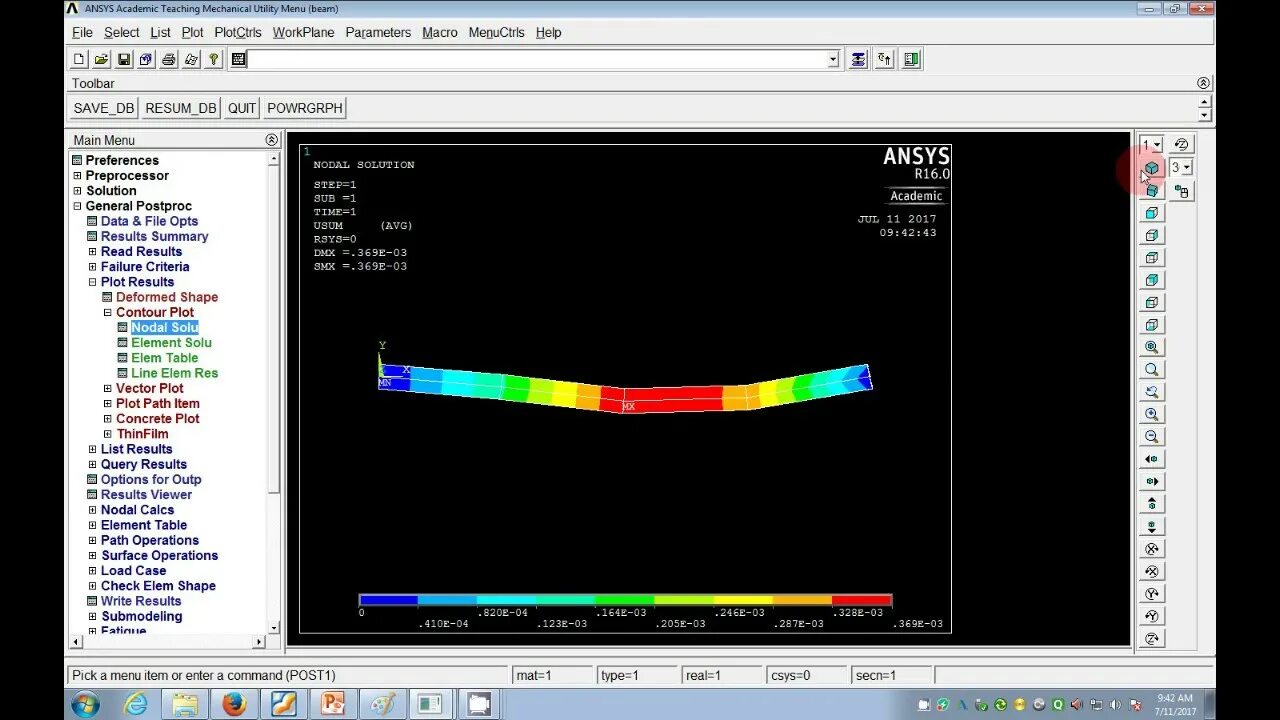
Task: Rotate the model about negative X icon
Action: pos(1152,549)
